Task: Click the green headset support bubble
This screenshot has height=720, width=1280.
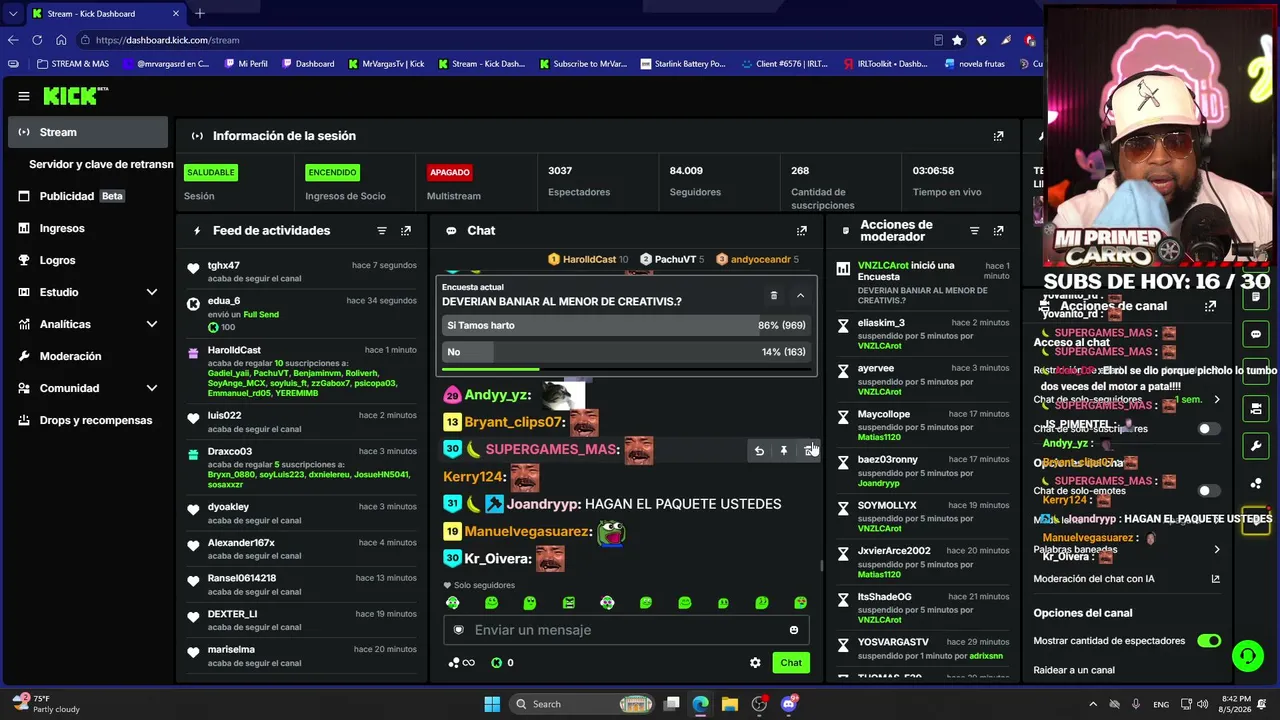Action: point(1247,656)
